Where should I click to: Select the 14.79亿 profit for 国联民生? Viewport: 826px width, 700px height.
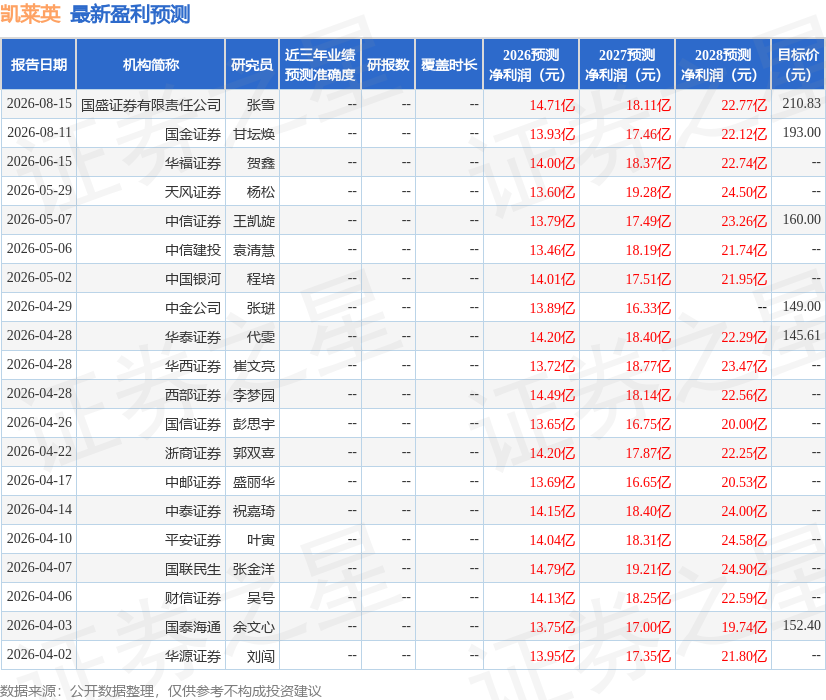point(552,569)
